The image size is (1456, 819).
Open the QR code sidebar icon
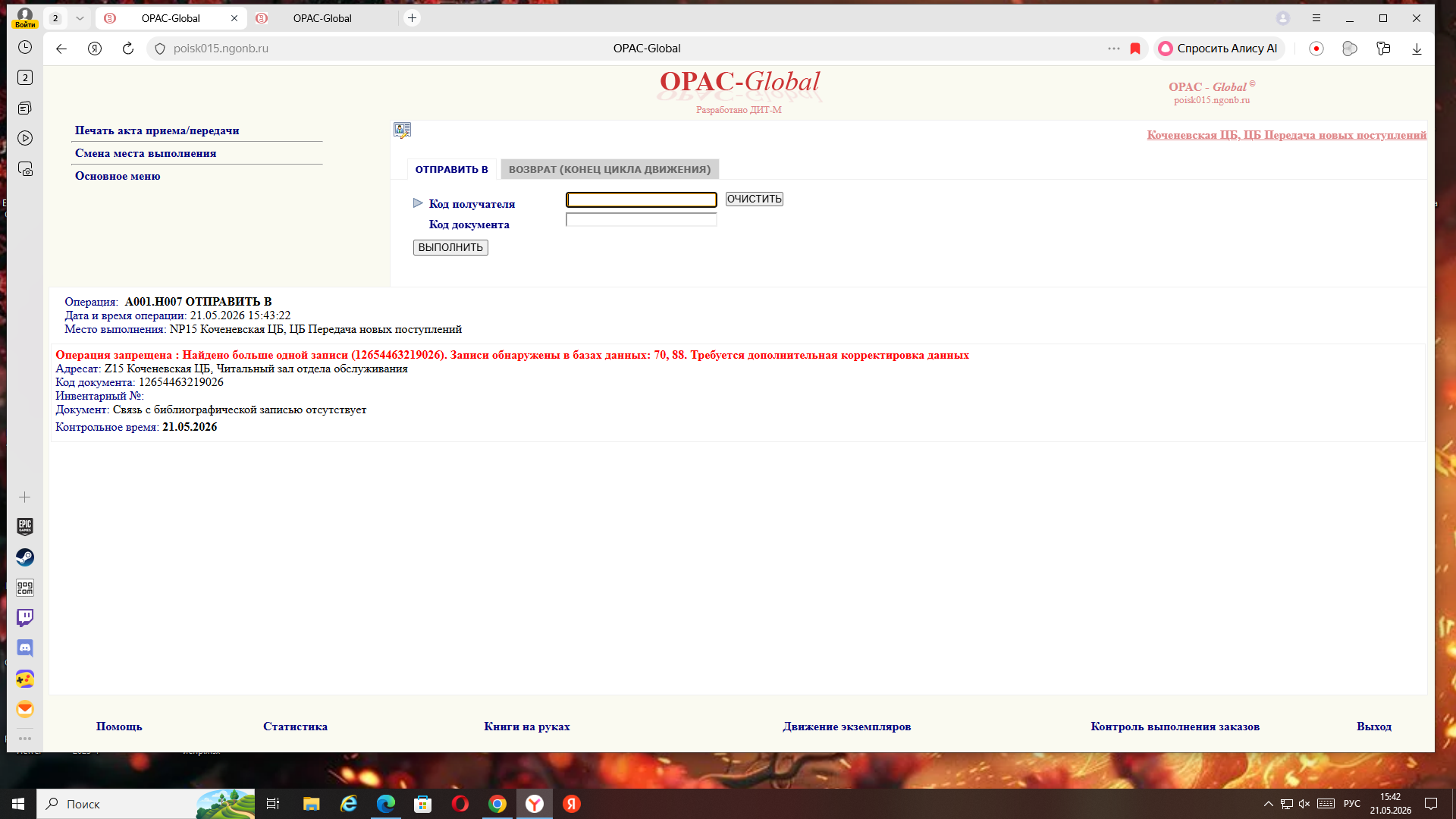(x=25, y=588)
